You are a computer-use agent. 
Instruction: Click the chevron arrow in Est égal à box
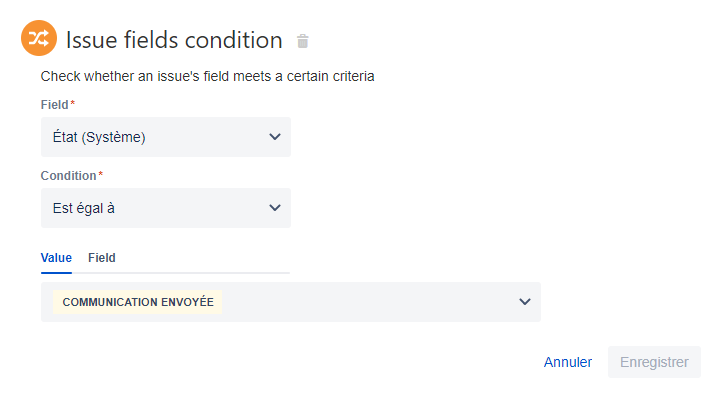(275, 208)
